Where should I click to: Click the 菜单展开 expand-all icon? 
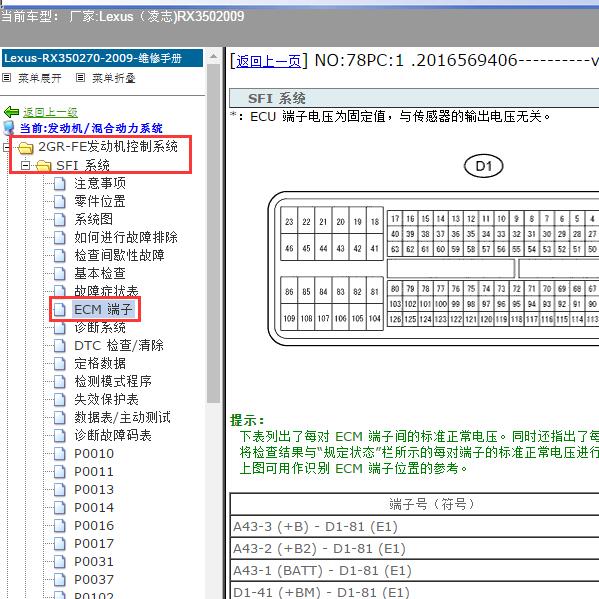(x=6, y=78)
